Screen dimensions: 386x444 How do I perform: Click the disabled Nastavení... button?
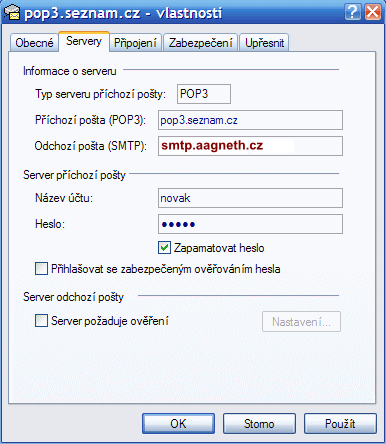tap(301, 322)
